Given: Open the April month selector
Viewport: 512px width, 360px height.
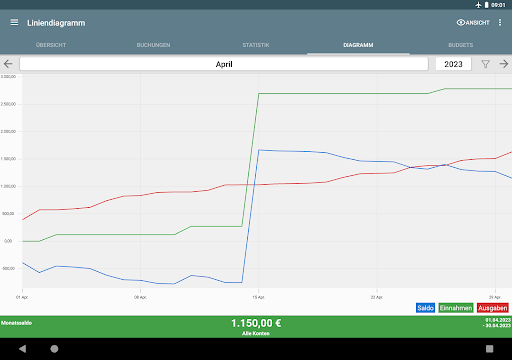Looking at the screenshot, I should click(224, 64).
